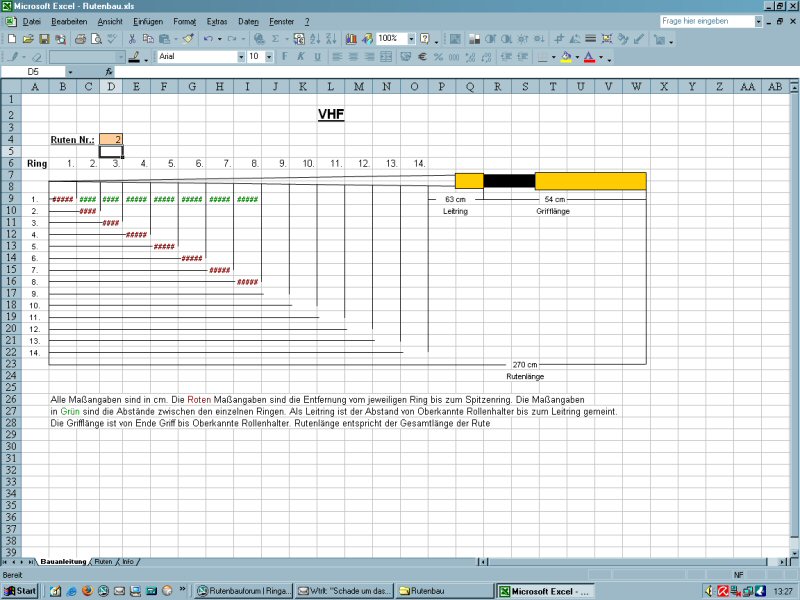Click the Format Painter brush icon

point(187,39)
